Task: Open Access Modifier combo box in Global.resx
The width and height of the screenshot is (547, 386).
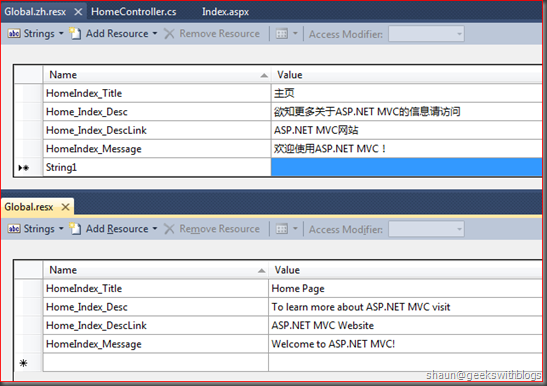Action: tap(426, 229)
